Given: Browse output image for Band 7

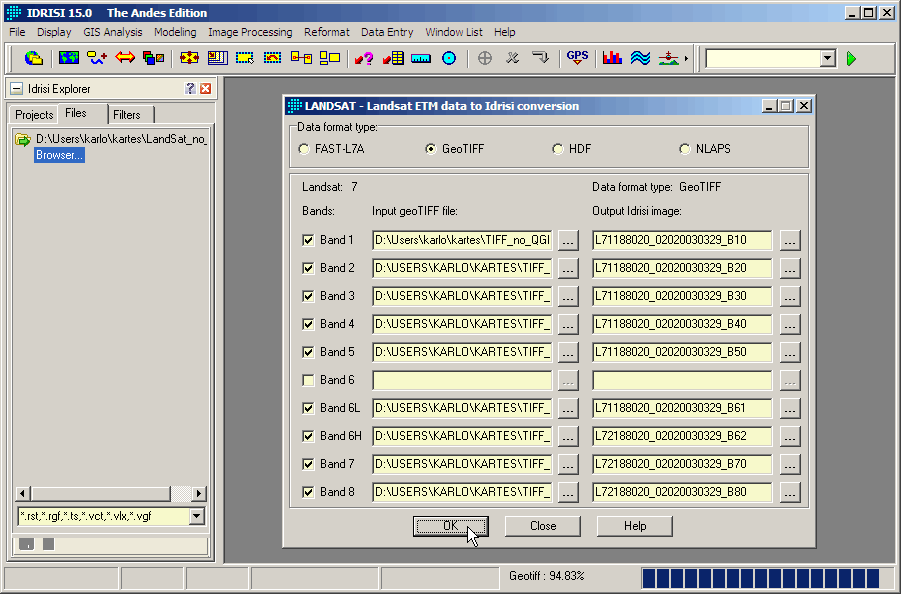Looking at the screenshot, I should [790, 465].
